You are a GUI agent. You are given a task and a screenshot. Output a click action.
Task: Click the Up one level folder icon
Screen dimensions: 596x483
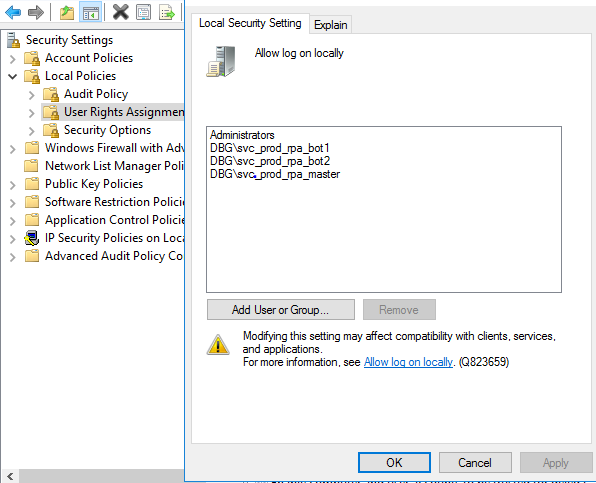(x=67, y=12)
